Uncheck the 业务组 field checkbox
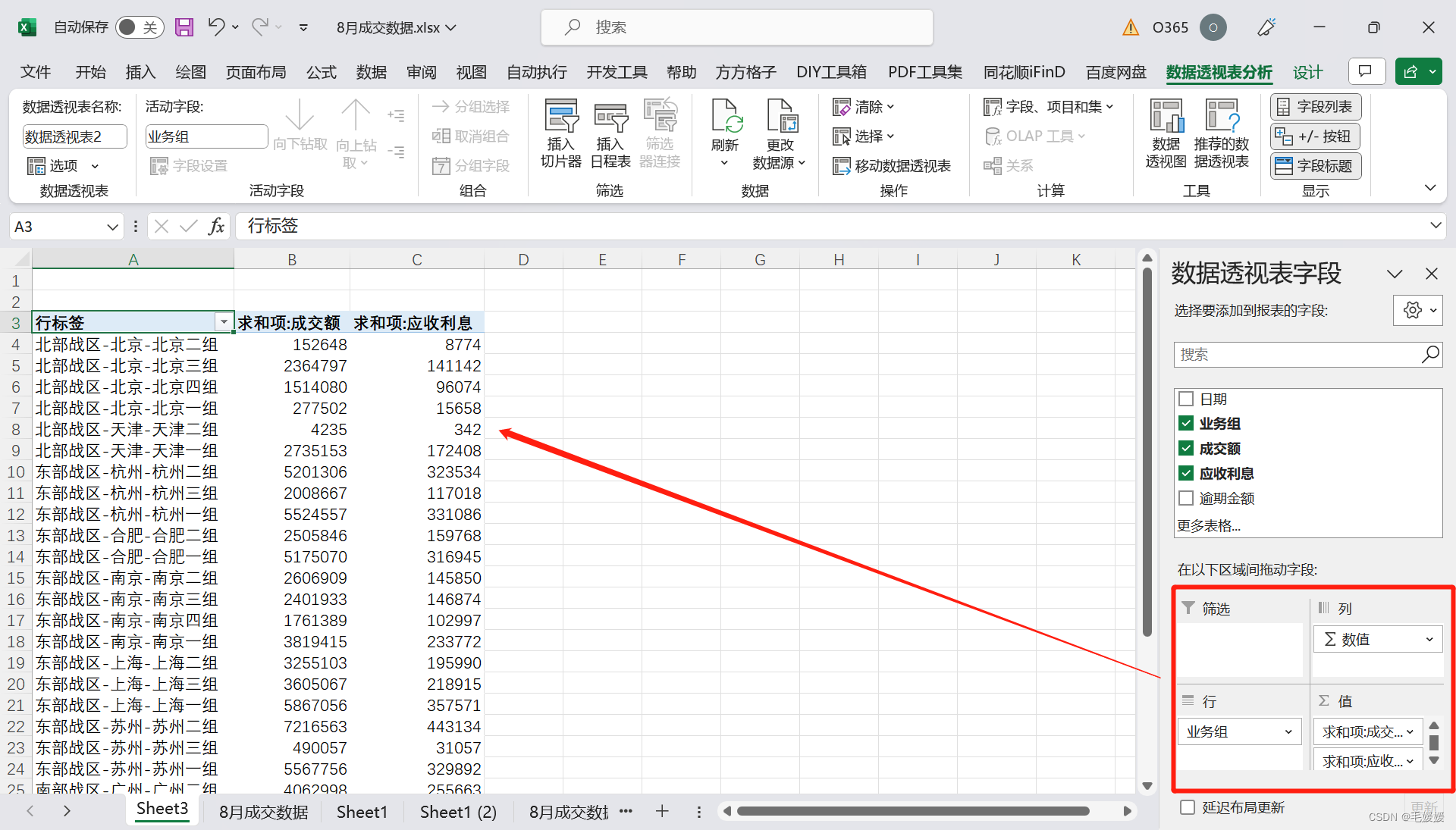Screen dimensions: 1456x830 pos(1187,424)
